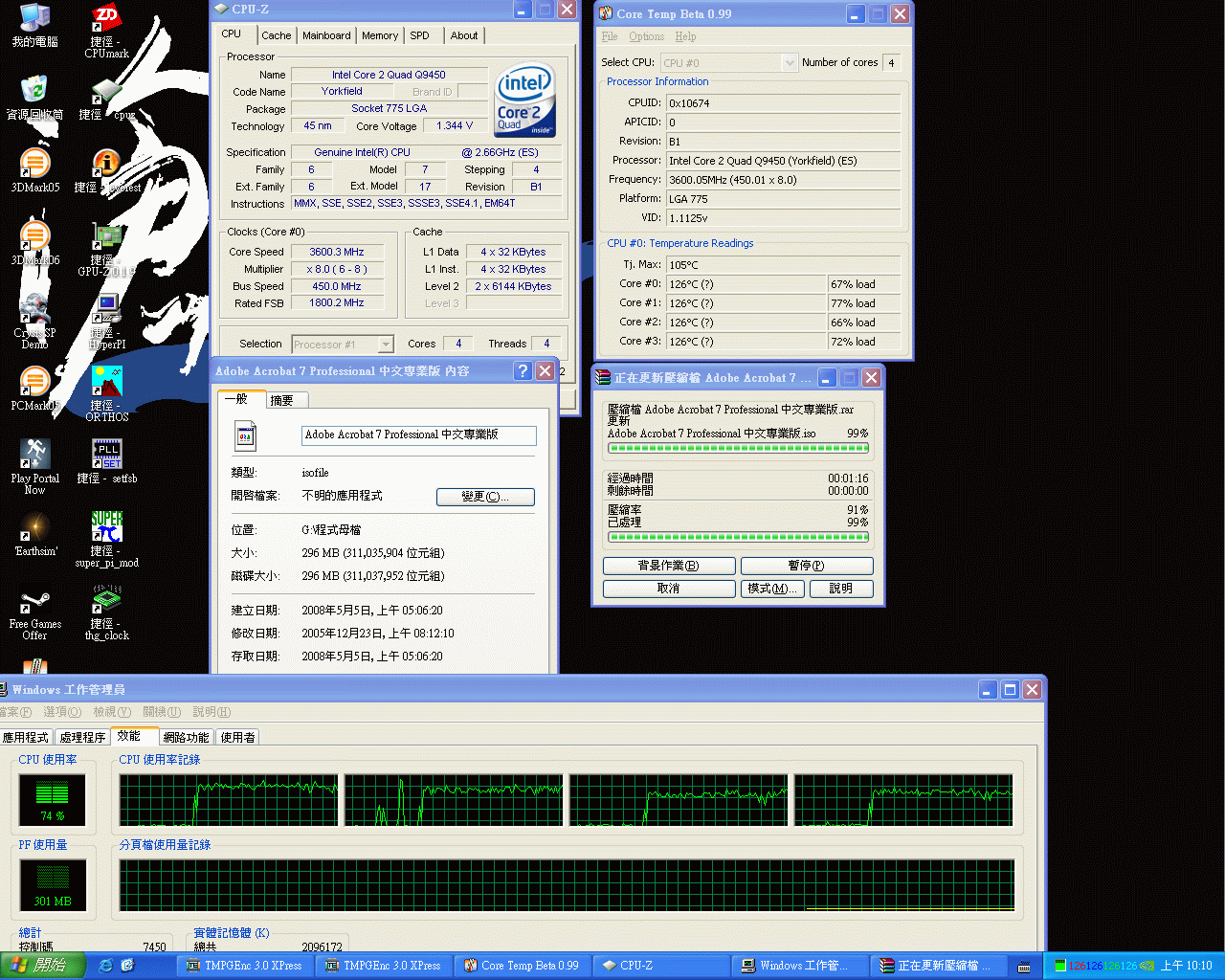Image resolution: width=1225 pixels, height=980 pixels.
Task: Click the file progress bar in WinRAR showing 99%
Action: pyautogui.click(x=738, y=447)
